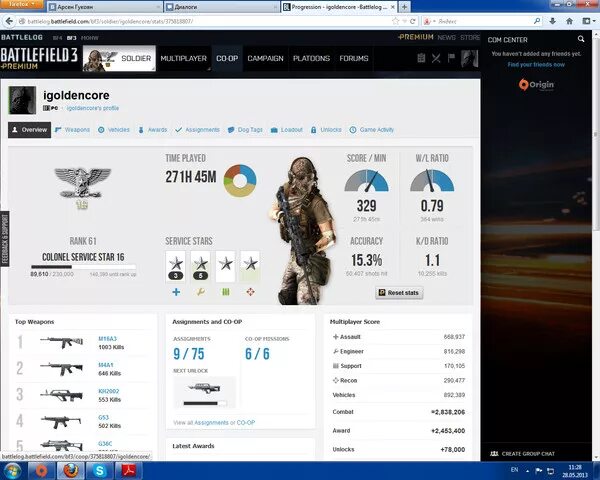The width and height of the screenshot is (600, 480).
Task: Click the Origin logo in sidebar
Action: coord(536,85)
